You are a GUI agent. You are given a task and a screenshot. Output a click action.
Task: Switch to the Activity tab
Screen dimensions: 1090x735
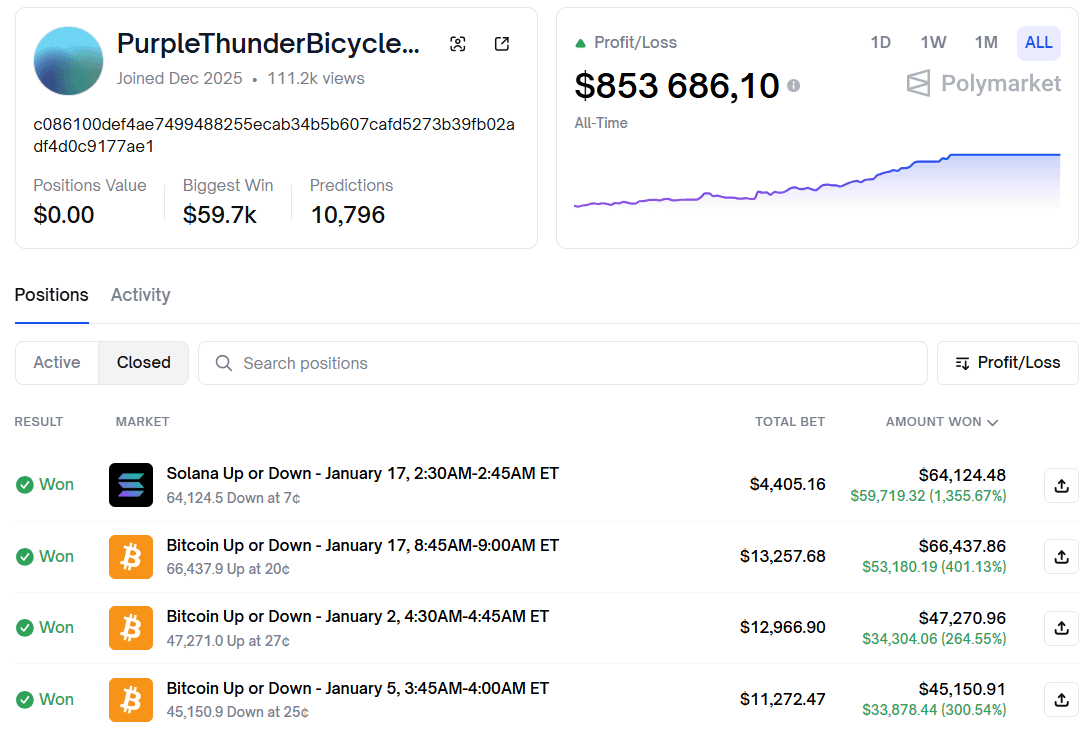click(x=140, y=295)
